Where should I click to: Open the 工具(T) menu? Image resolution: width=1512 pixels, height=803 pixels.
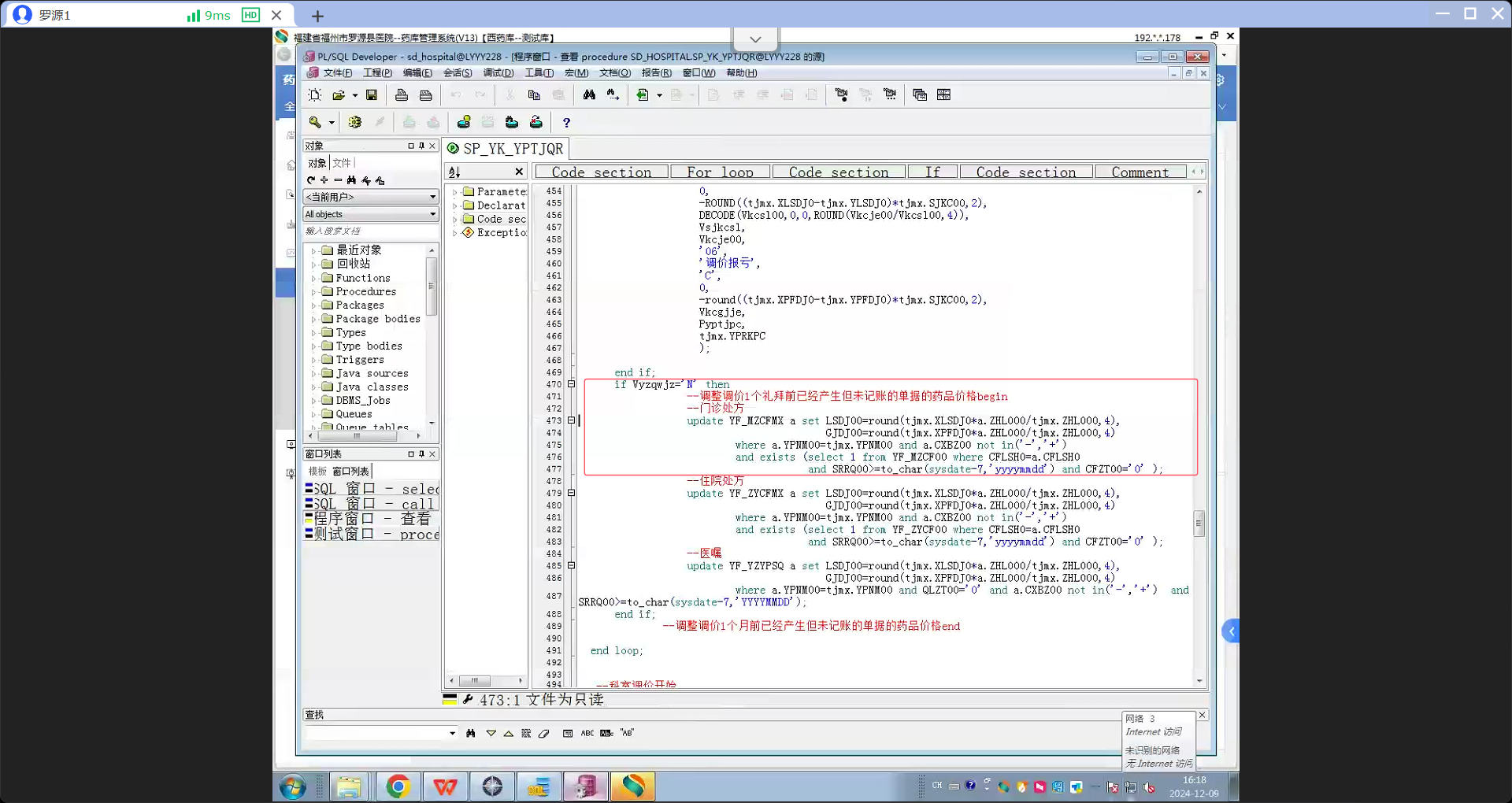tap(539, 73)
